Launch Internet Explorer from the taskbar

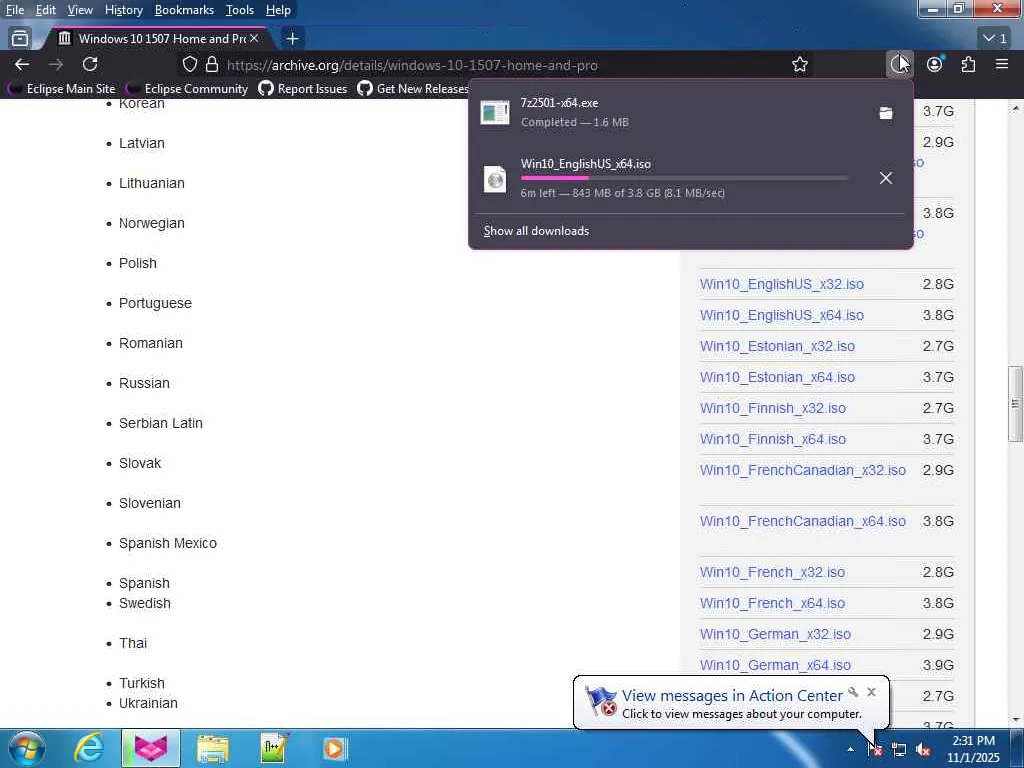[x=89, y=748]
